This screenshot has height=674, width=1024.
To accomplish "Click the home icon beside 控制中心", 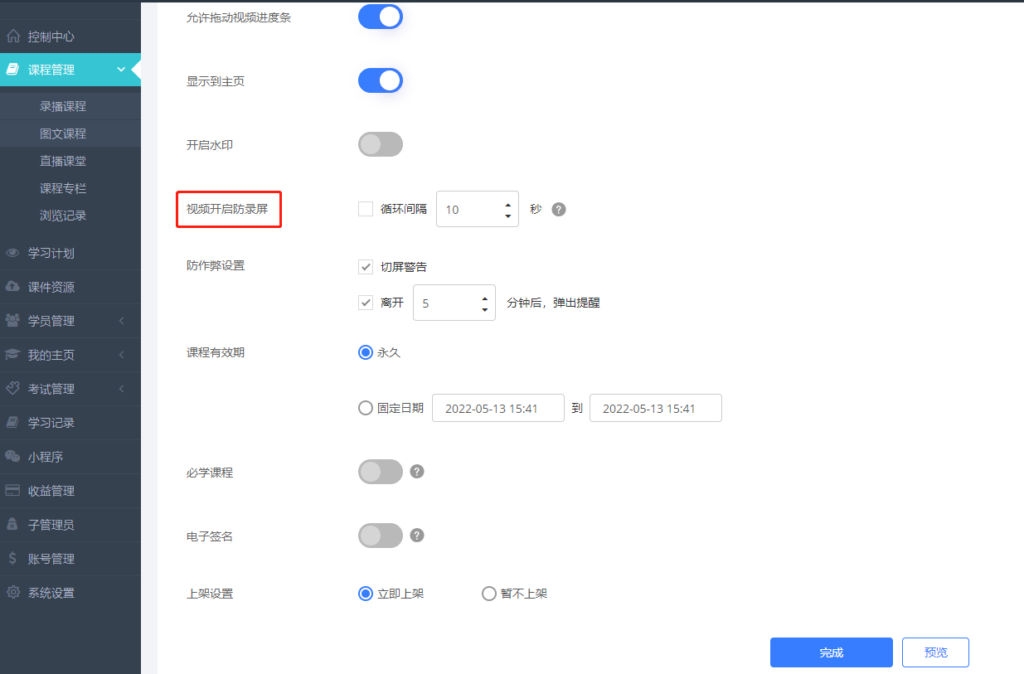I will [13, 37].
